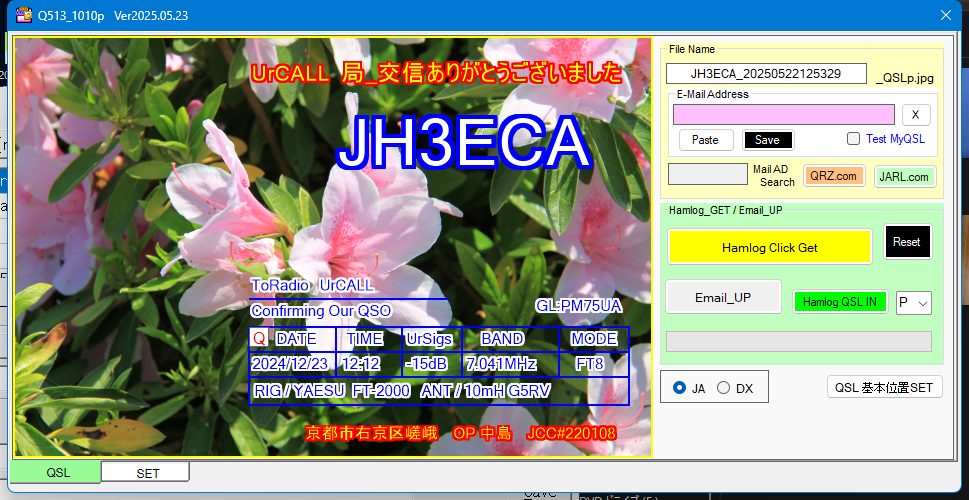Click the GL:PM75UA grid locator text
The height and width of the screenshot is (500, 969).
[579, 305]
